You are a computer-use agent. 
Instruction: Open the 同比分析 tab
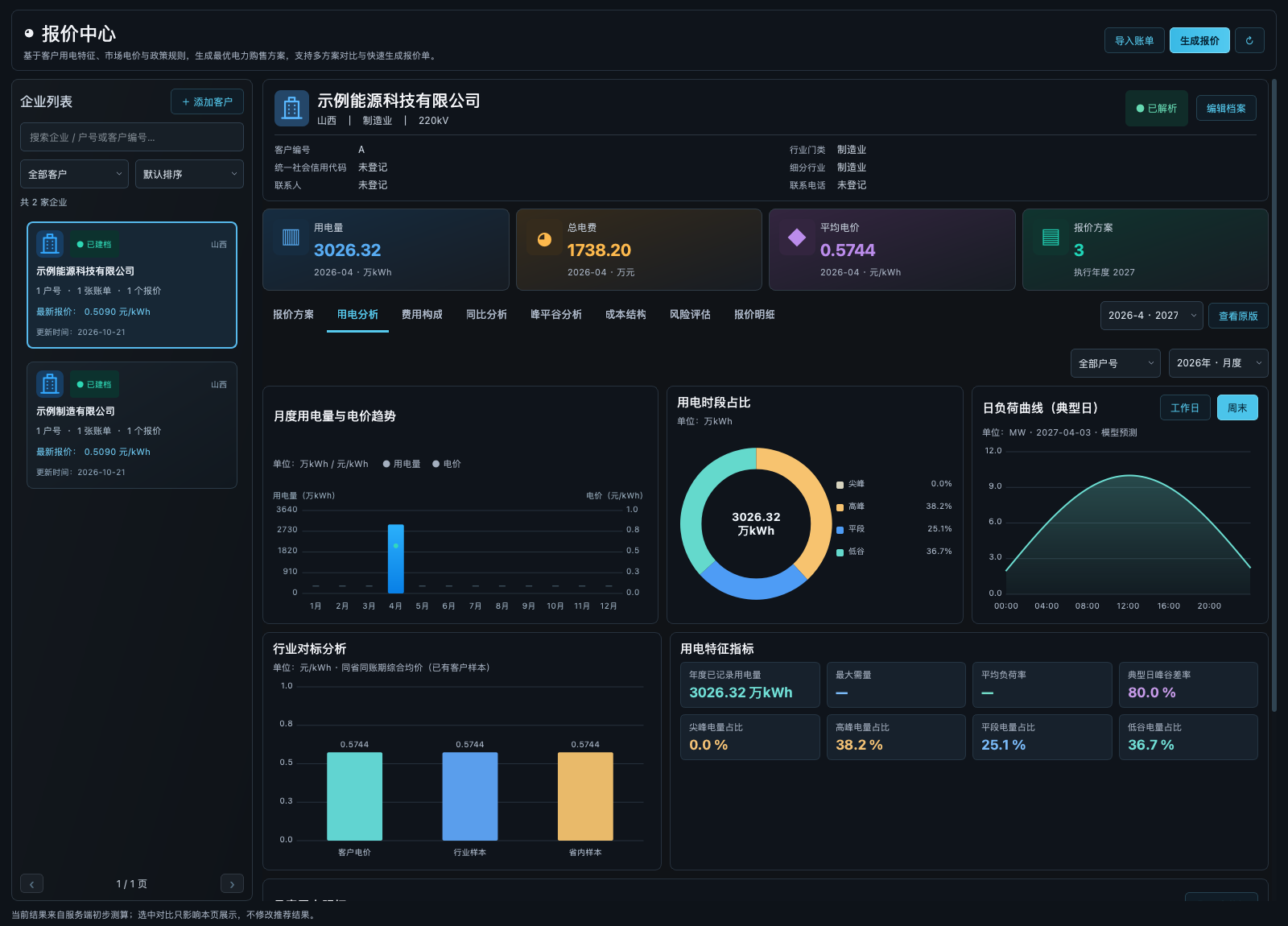click(x=486, y=315)
